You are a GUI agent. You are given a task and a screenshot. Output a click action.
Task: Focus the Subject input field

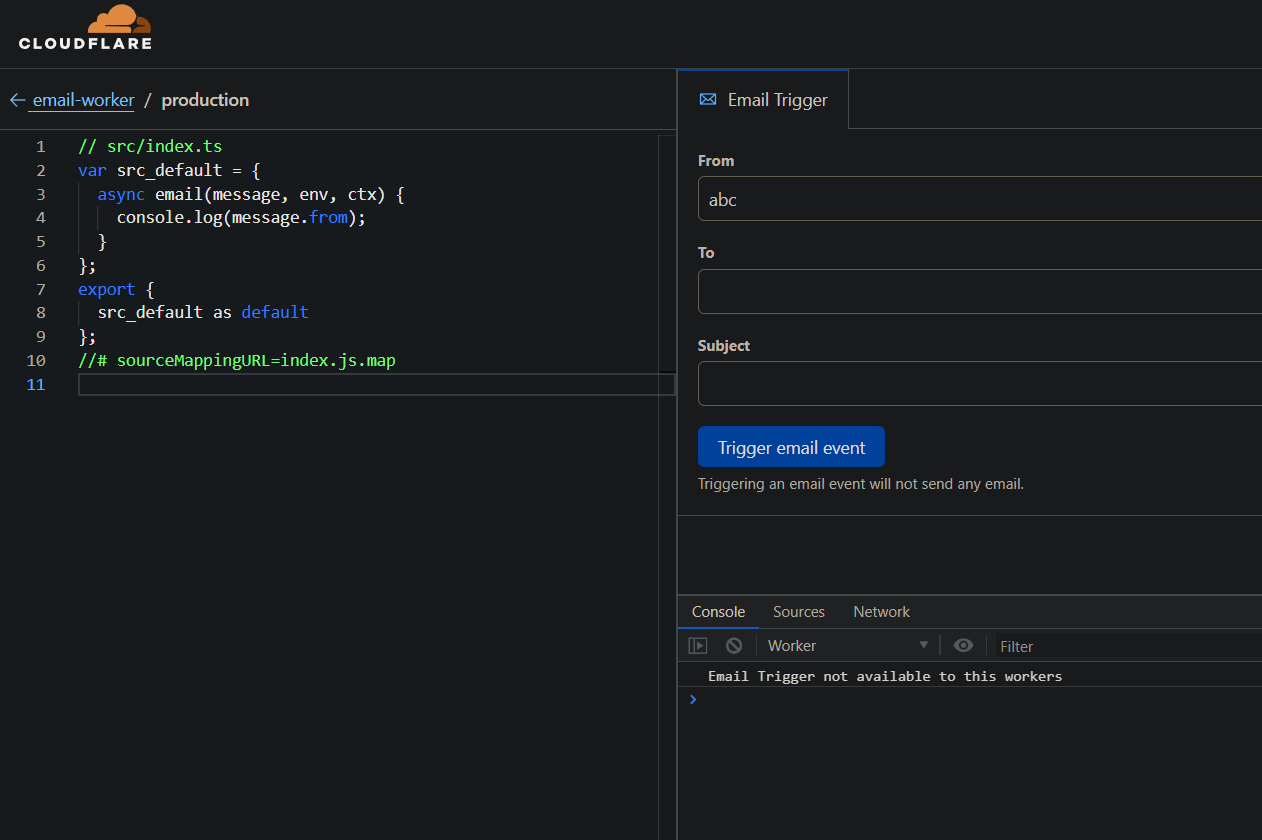[980, 384]
